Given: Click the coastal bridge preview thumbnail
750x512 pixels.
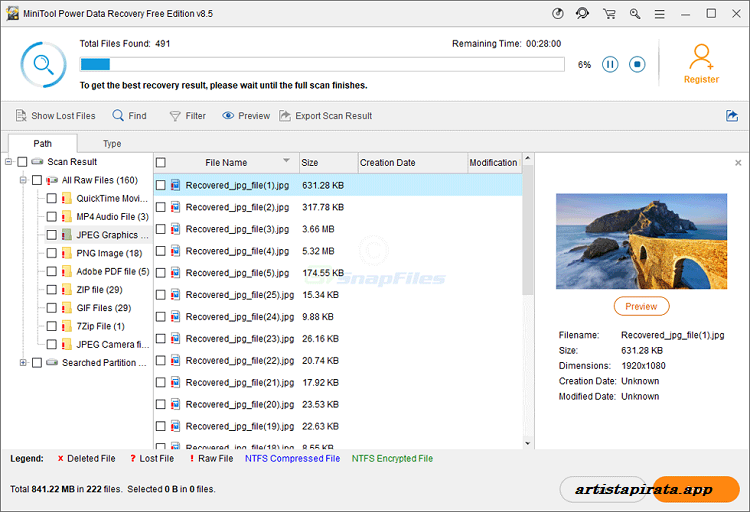Looking at the screenshot, I should tap(641, 241).
